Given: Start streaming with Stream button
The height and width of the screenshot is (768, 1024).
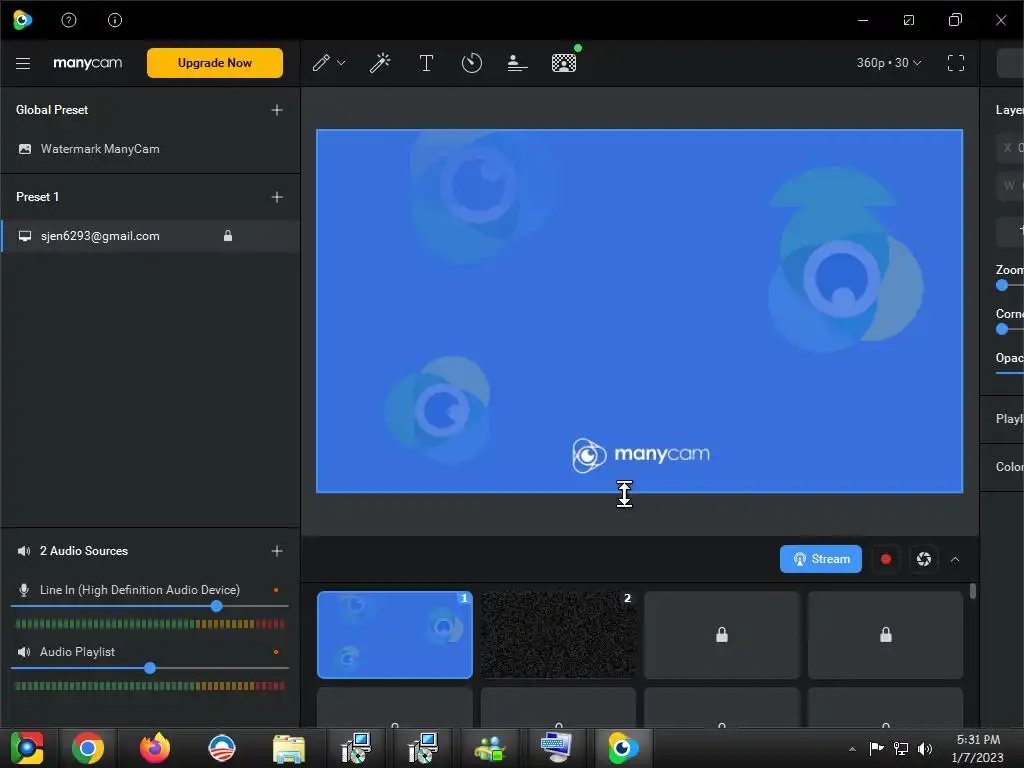Looking at the screenshot, I should tap(821, 559).
